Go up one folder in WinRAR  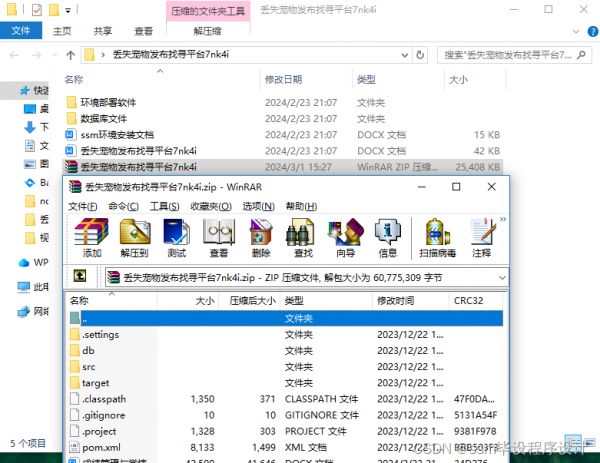tap(79, 276)
